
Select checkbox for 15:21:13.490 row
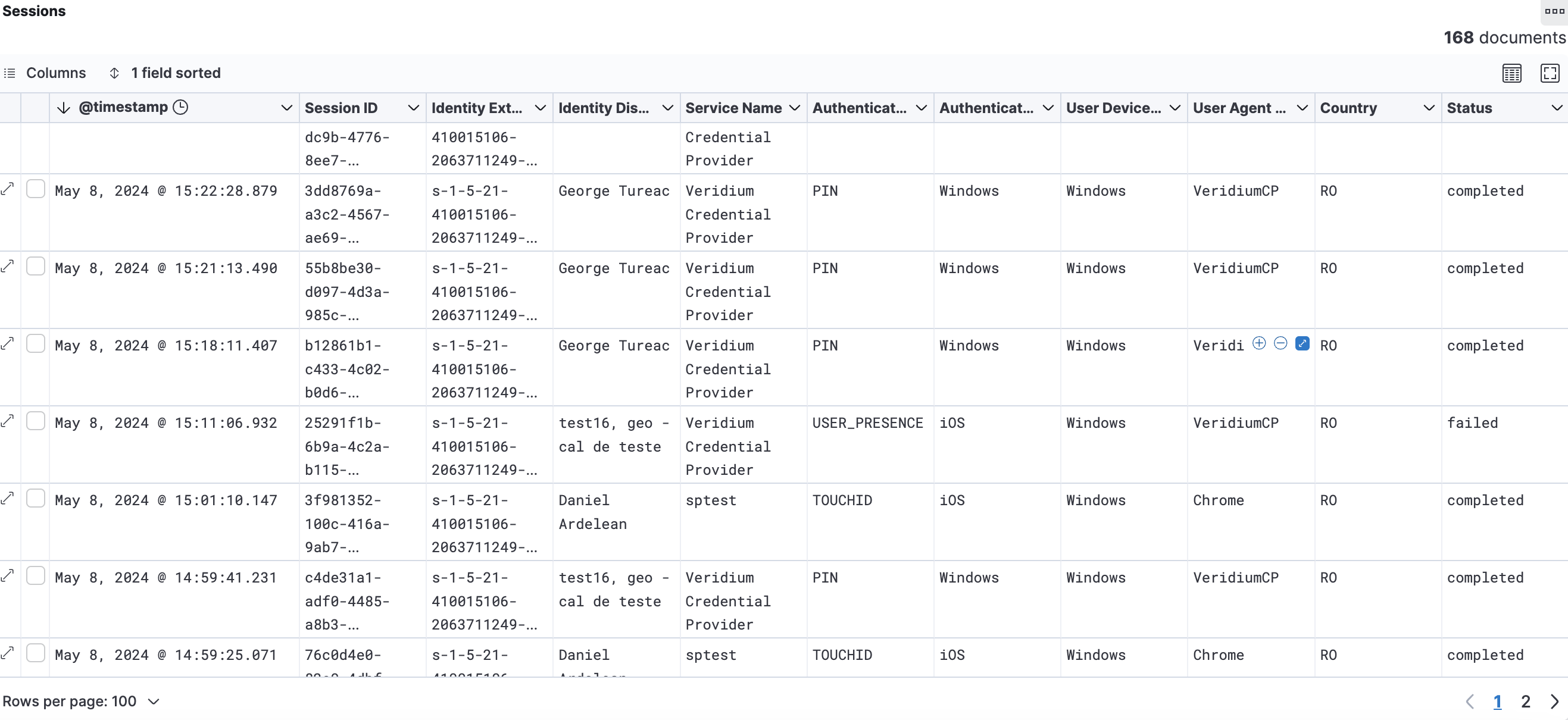(35, 267)
